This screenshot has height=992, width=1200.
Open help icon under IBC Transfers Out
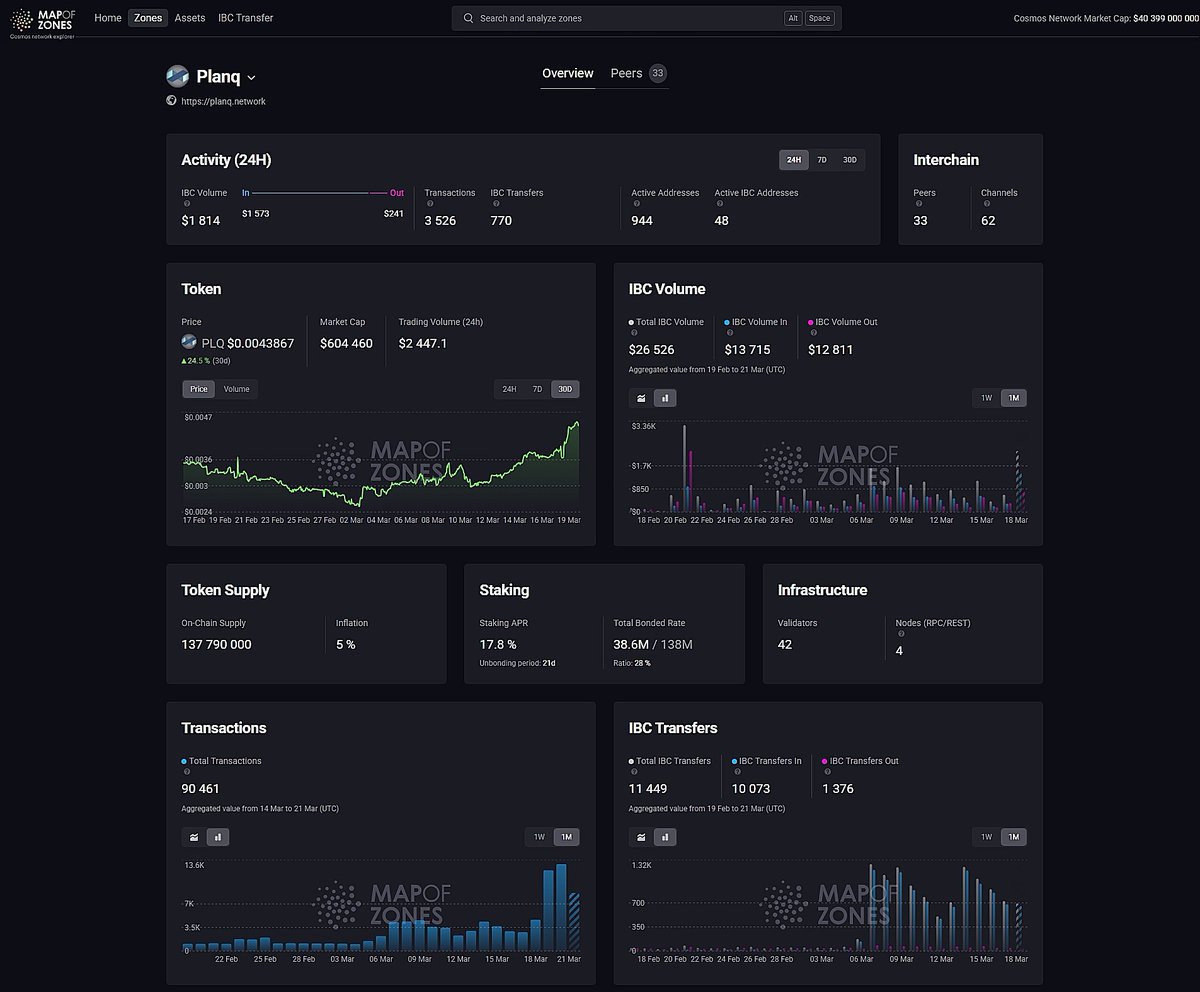pyautogui.click(x=826, y=772)
